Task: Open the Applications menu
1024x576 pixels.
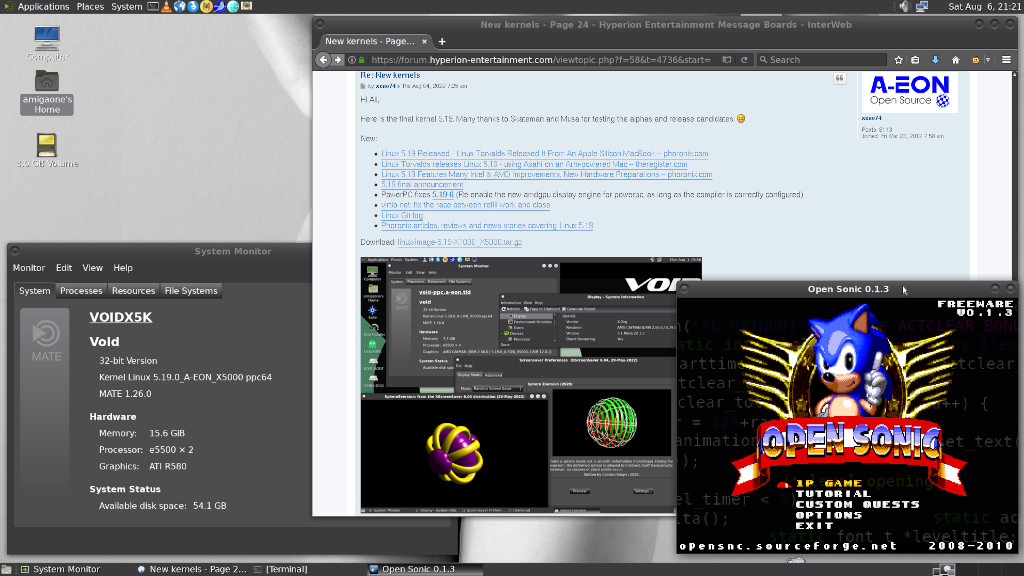Action: point(42,7)
